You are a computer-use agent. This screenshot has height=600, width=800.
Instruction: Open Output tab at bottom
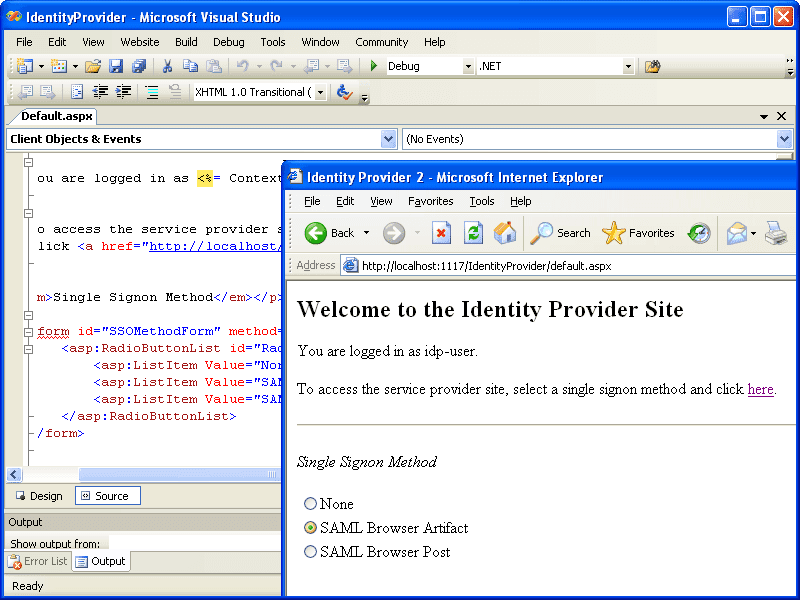pyautogui.click(x=101, y=561)
